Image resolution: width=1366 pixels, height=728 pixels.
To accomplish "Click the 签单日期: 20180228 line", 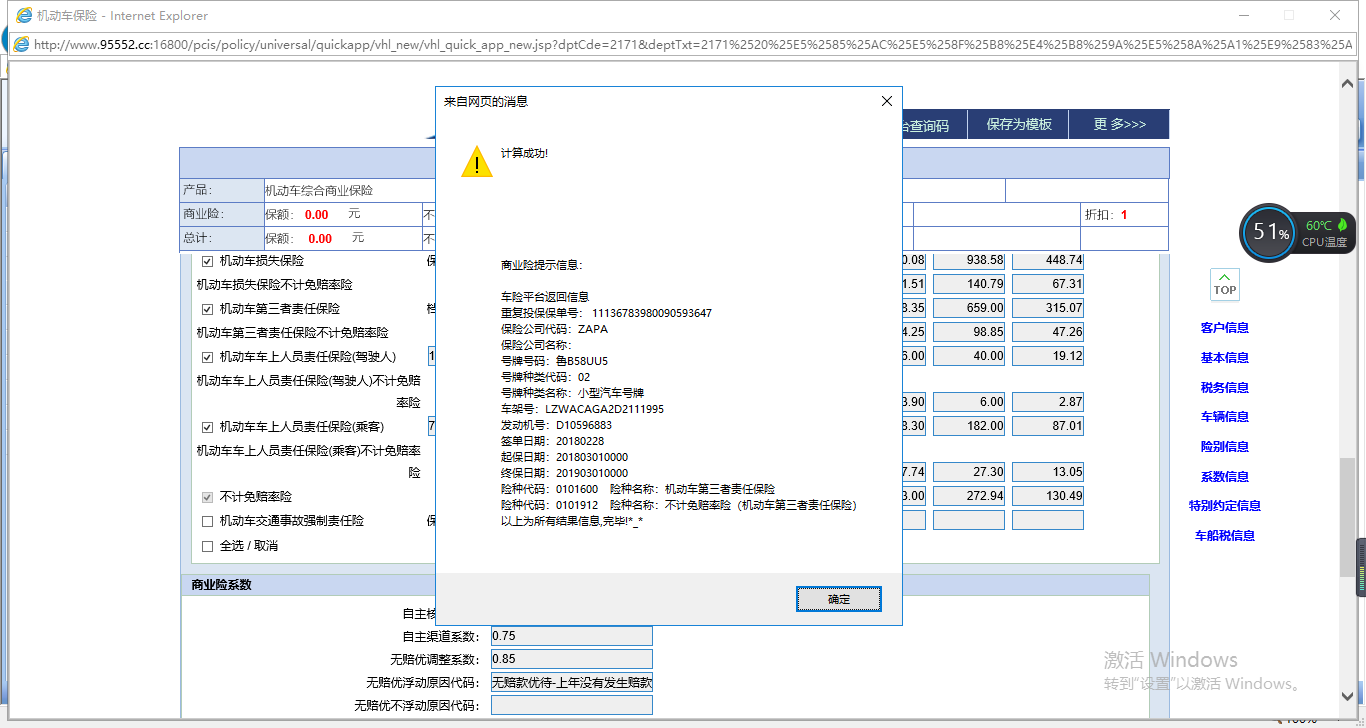I will point(552,441).
